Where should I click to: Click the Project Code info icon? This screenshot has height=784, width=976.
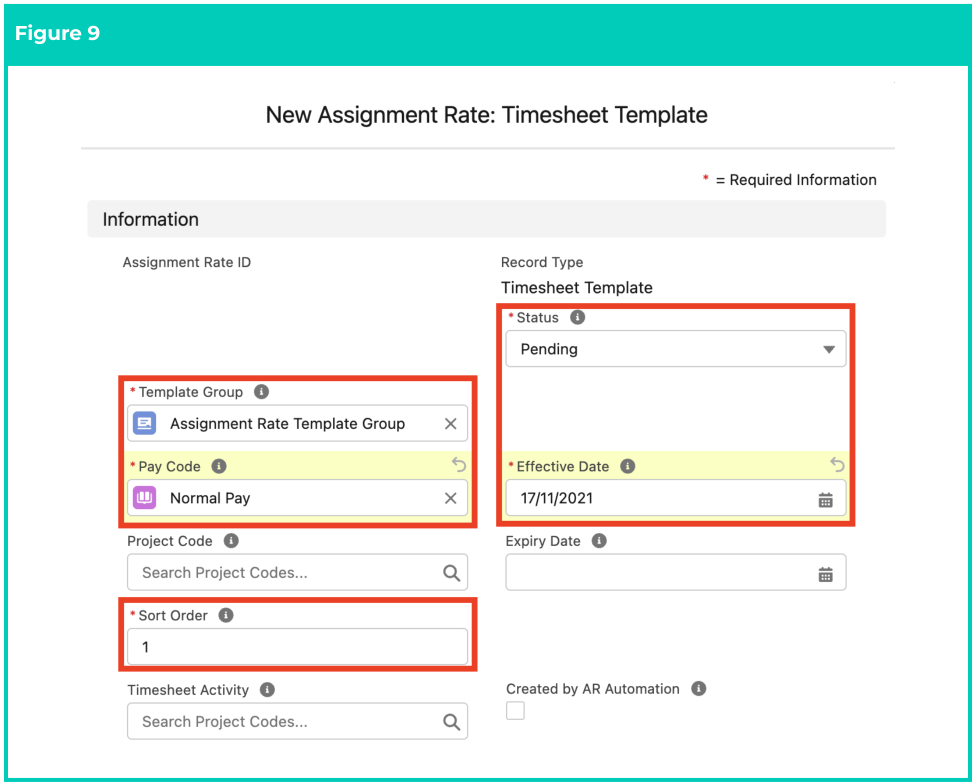(231, 541)
